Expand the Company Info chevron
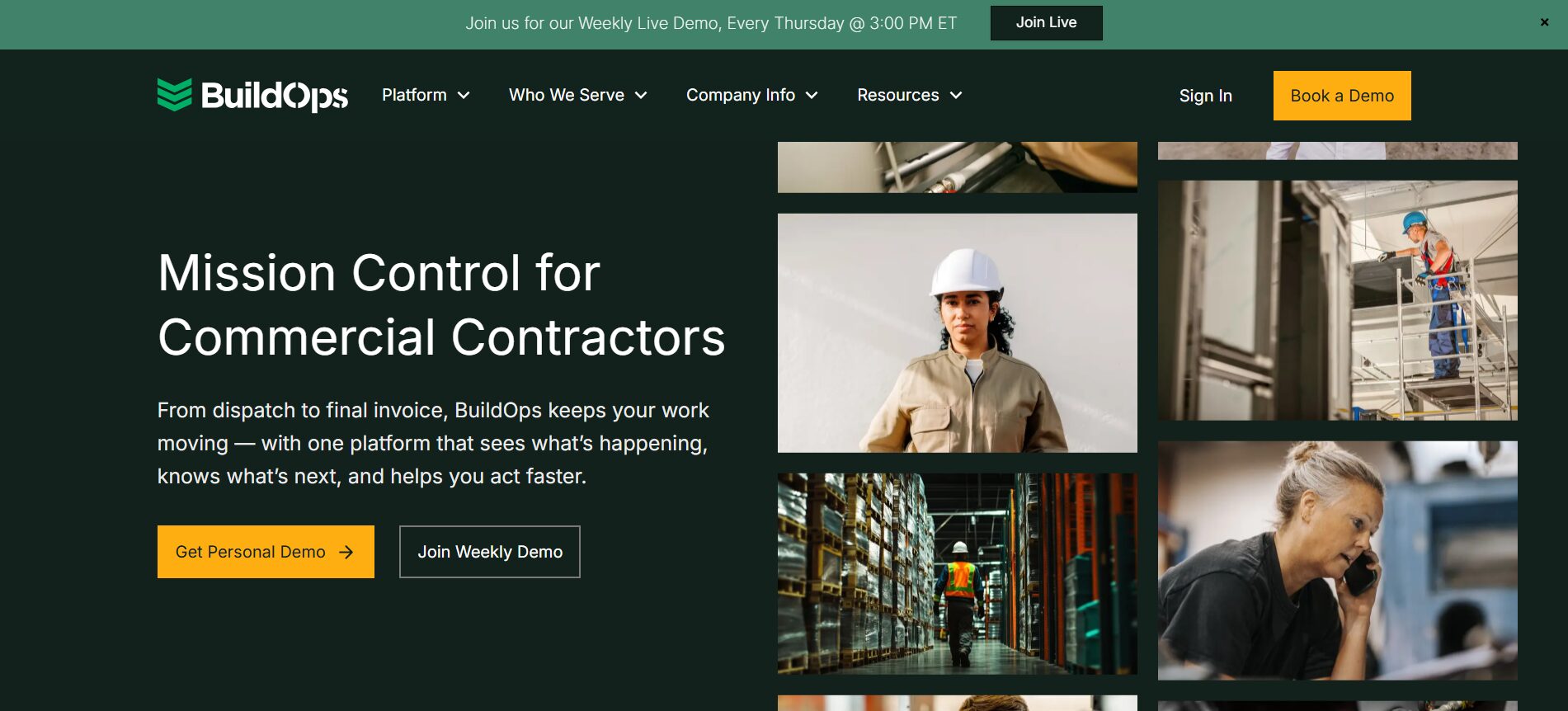 click(812, 96)
